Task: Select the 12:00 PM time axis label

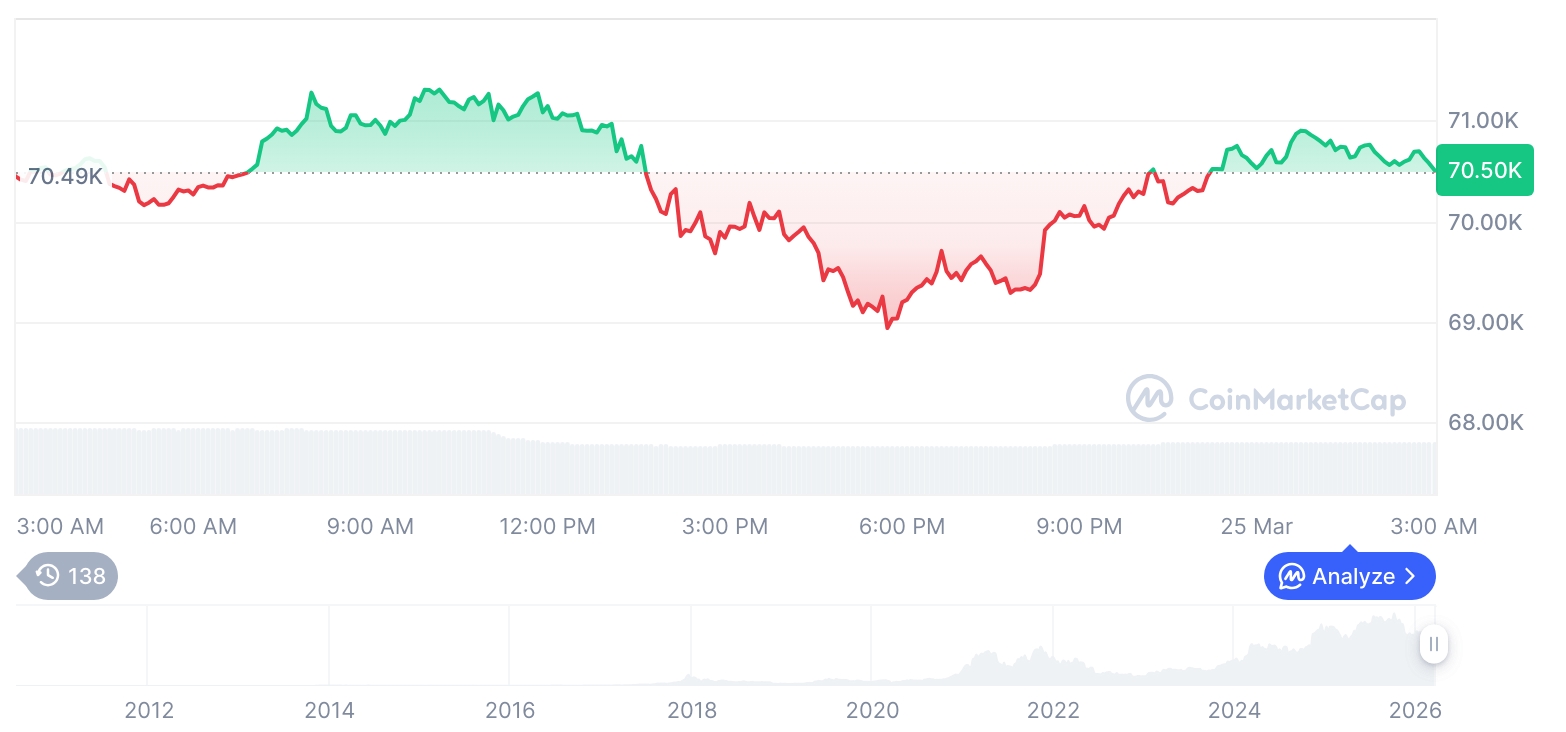Action: click(547, 526)
